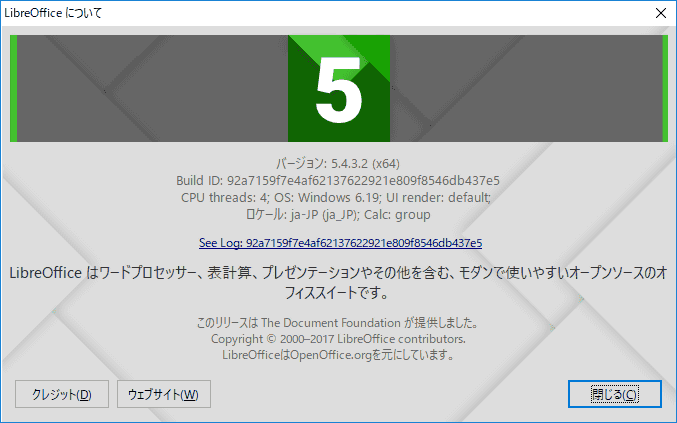The height and width of the screenshot is (423, 677).
Task: Click the LibreOffice description paragraph
Action: (x=338, y=283)
